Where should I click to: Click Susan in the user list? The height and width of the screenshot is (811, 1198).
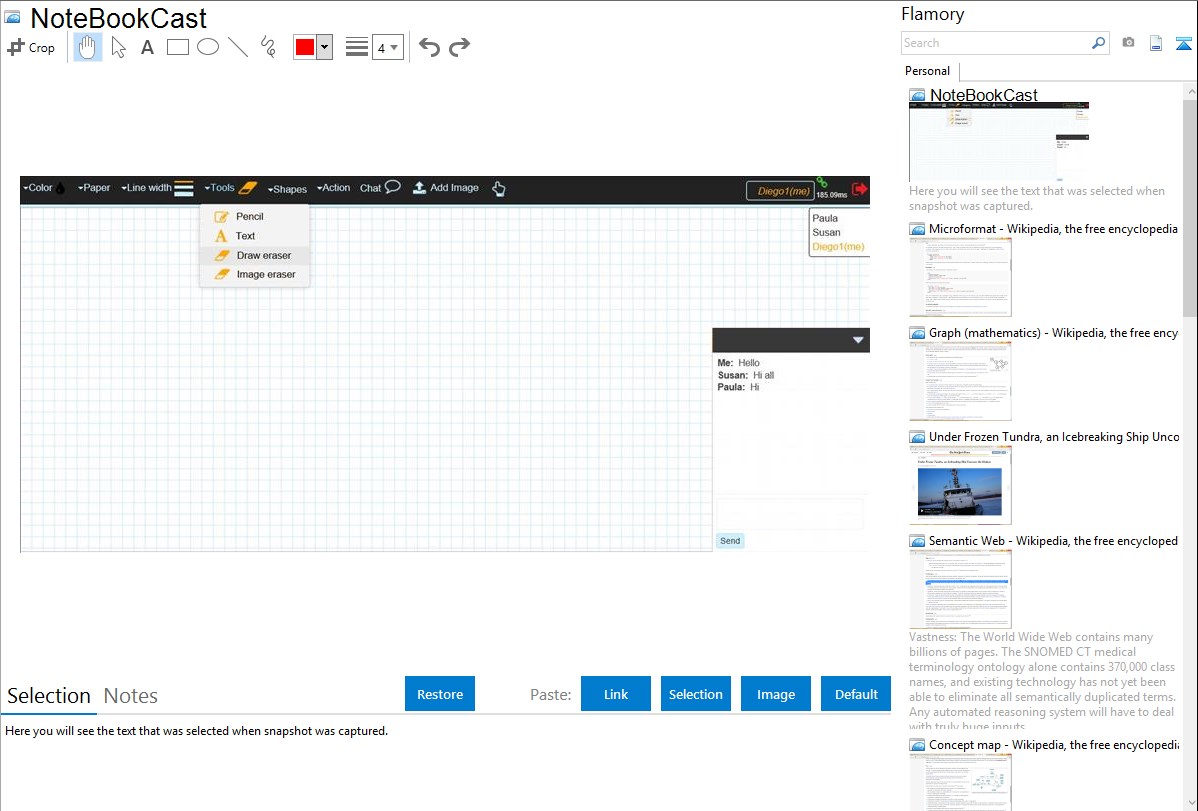[826, 232]
